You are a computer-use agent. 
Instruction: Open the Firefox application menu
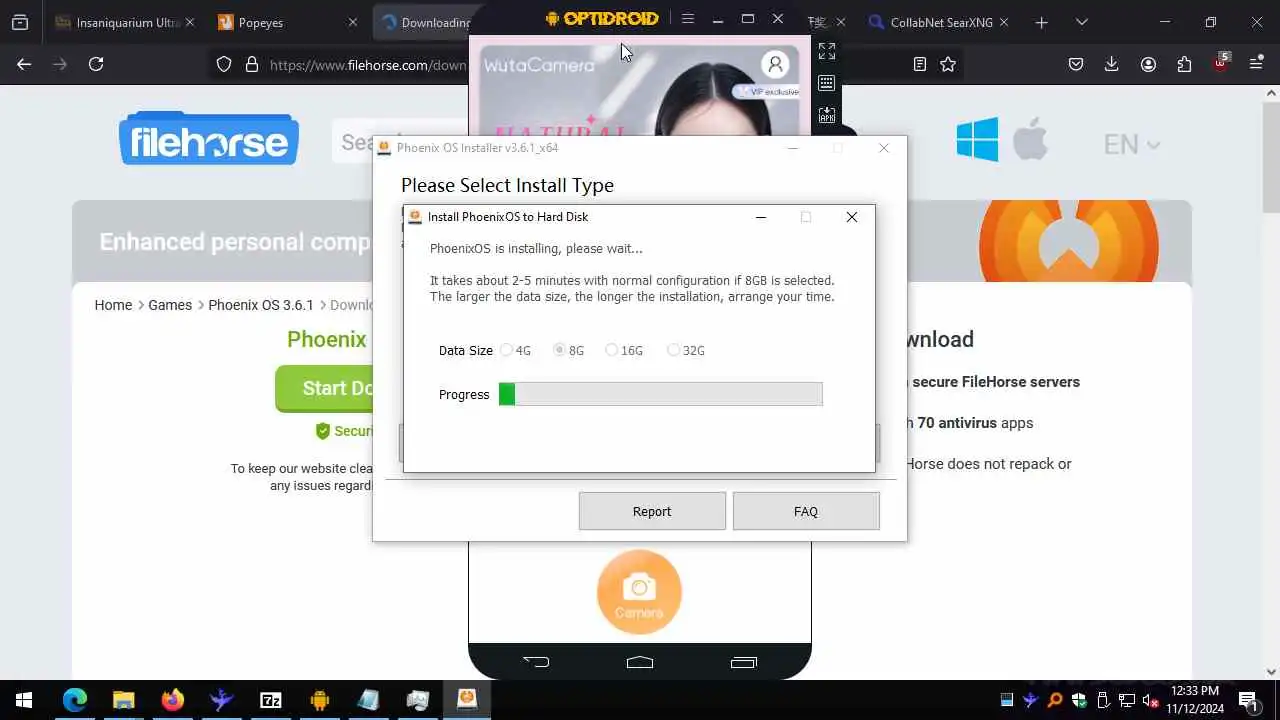(1256, 64)
